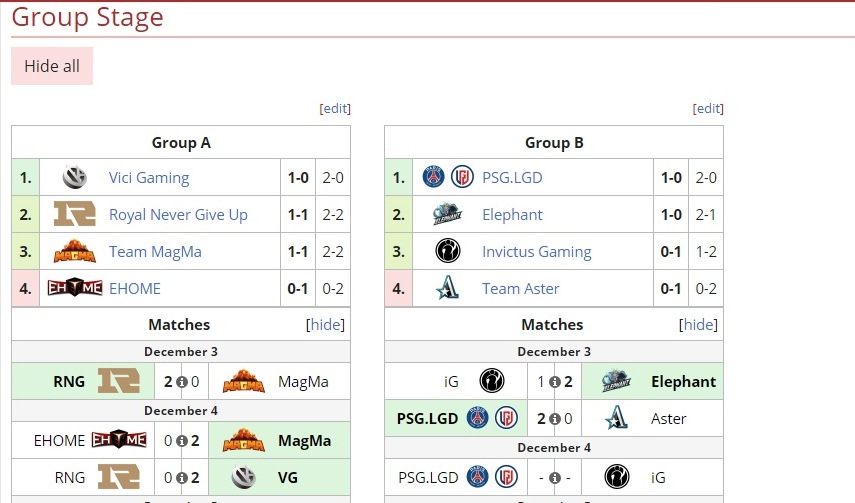Hide the Group B matches list
855x503 pixels.
coord(699,325)
